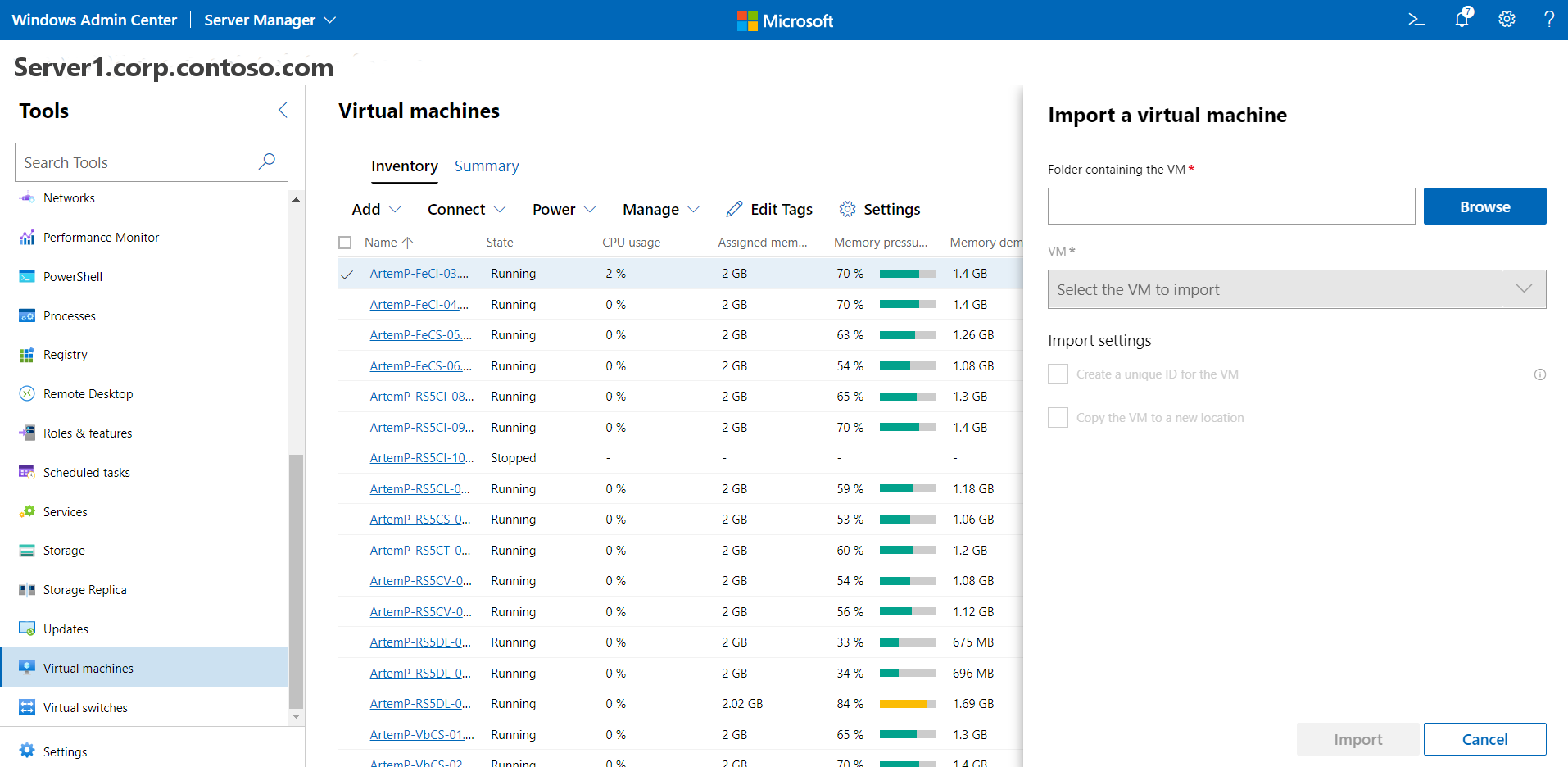
Task: Open the Manage menu
Action: (660, 209)
